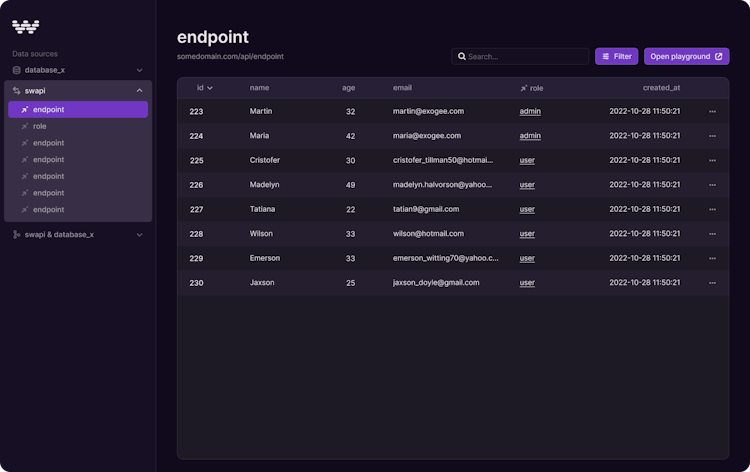Select the role item under swapi

[40, 126]
